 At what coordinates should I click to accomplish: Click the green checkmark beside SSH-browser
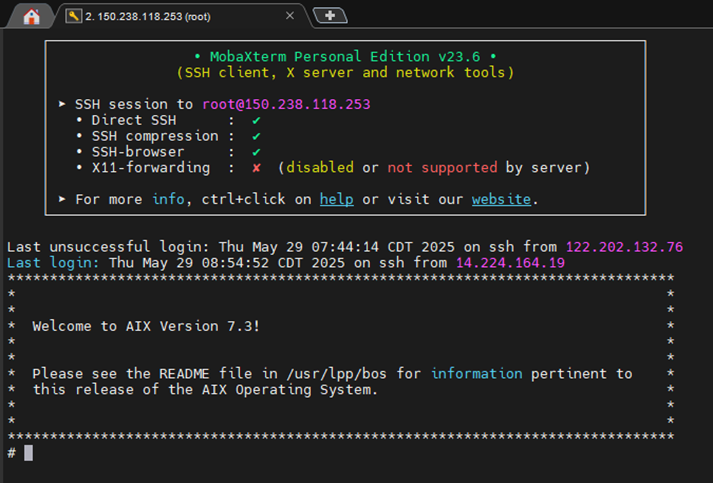click(x=256, y=152)
